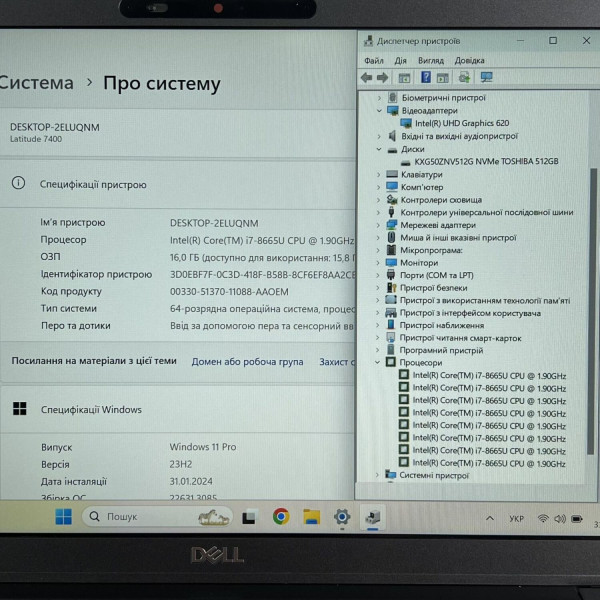
Task: Click the monitor scan-hardware toolbar icon
Action: [x=486, y=77]
